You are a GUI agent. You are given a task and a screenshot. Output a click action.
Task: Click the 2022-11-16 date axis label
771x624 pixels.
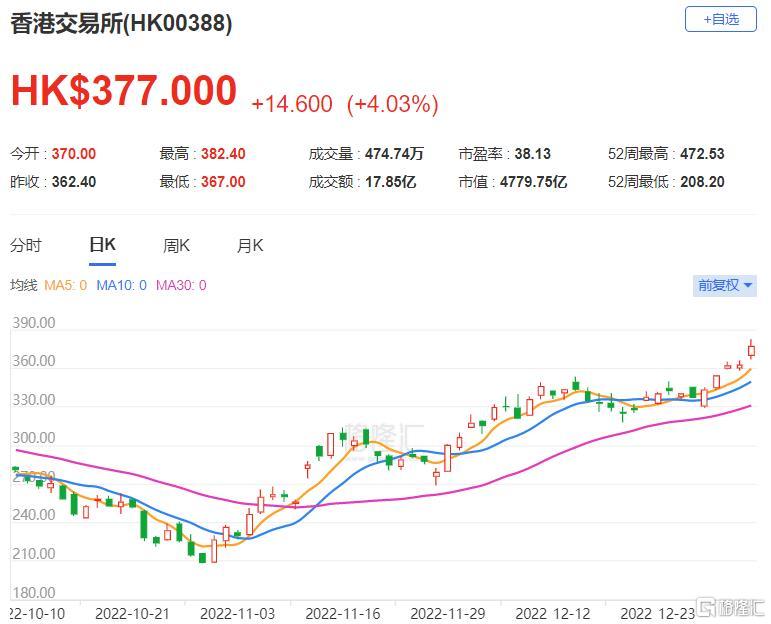point(343,614)
